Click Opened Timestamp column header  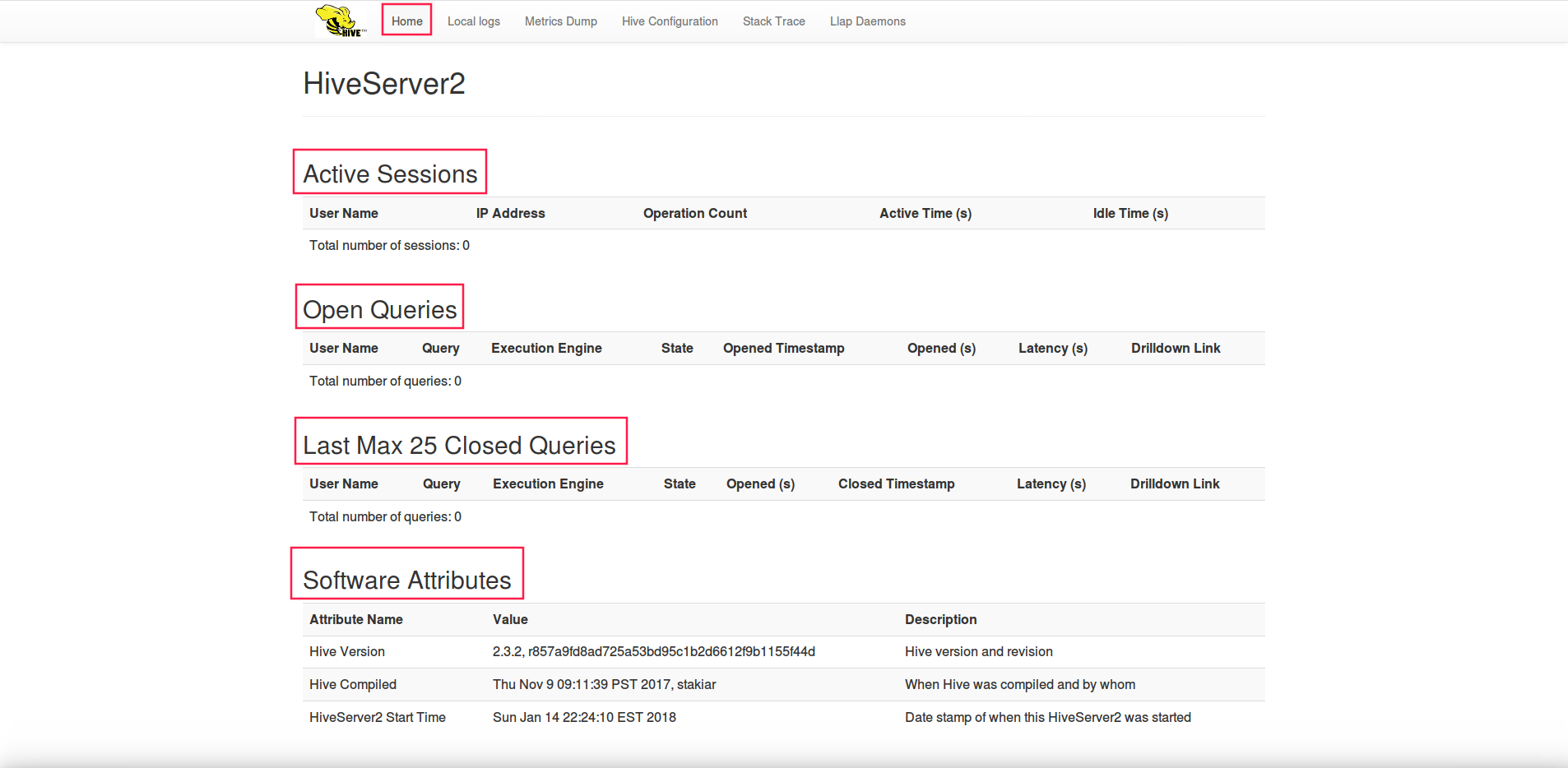[x=784, y=348]
